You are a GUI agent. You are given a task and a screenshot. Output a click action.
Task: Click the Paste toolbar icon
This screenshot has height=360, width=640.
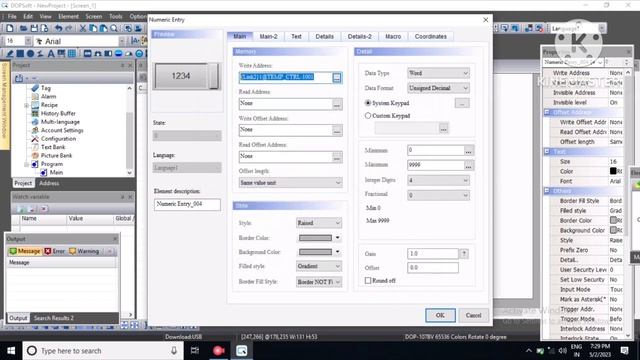click(103, 28)
